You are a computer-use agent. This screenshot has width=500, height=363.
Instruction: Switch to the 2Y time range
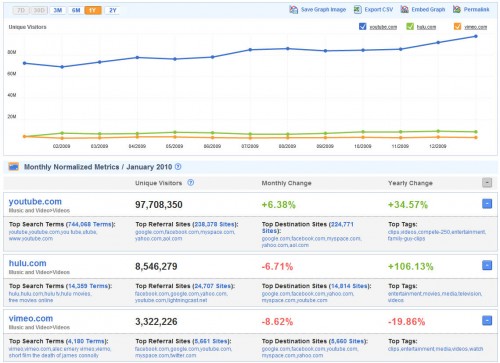coord(113,10)
